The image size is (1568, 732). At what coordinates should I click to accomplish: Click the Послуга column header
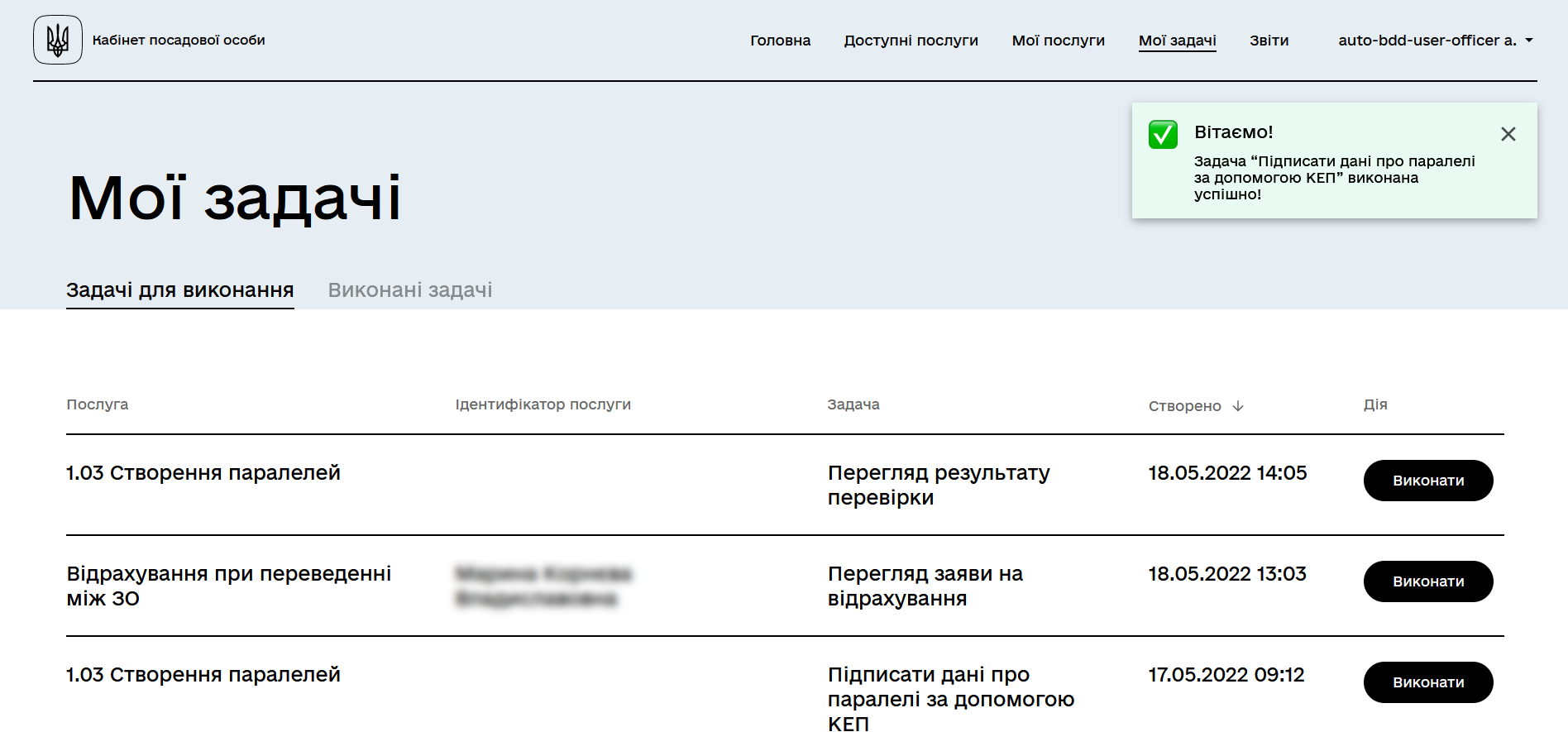(x=98, y=404)
